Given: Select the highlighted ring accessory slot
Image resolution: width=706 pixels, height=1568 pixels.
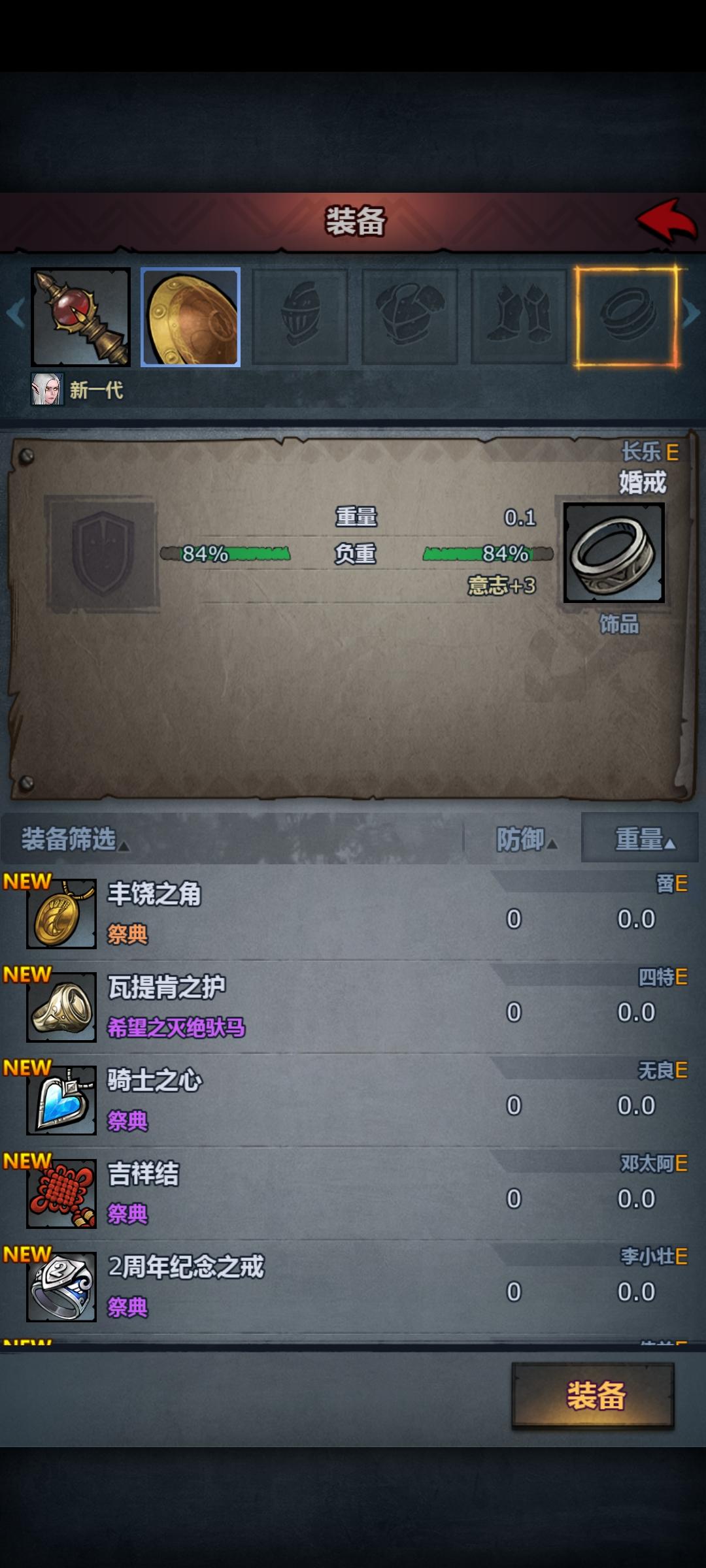Looking at the screenshot, I should click(x=628, y=317).
